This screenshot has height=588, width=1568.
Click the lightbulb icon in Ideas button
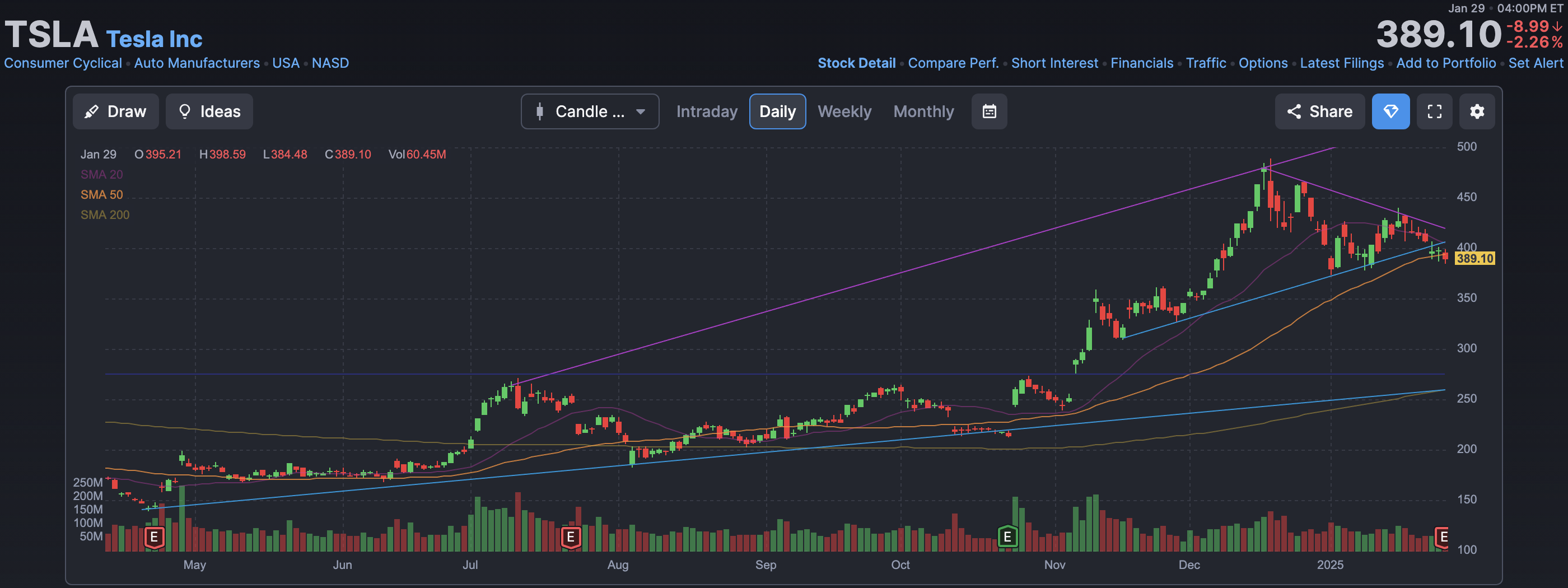tap(184, 111)
